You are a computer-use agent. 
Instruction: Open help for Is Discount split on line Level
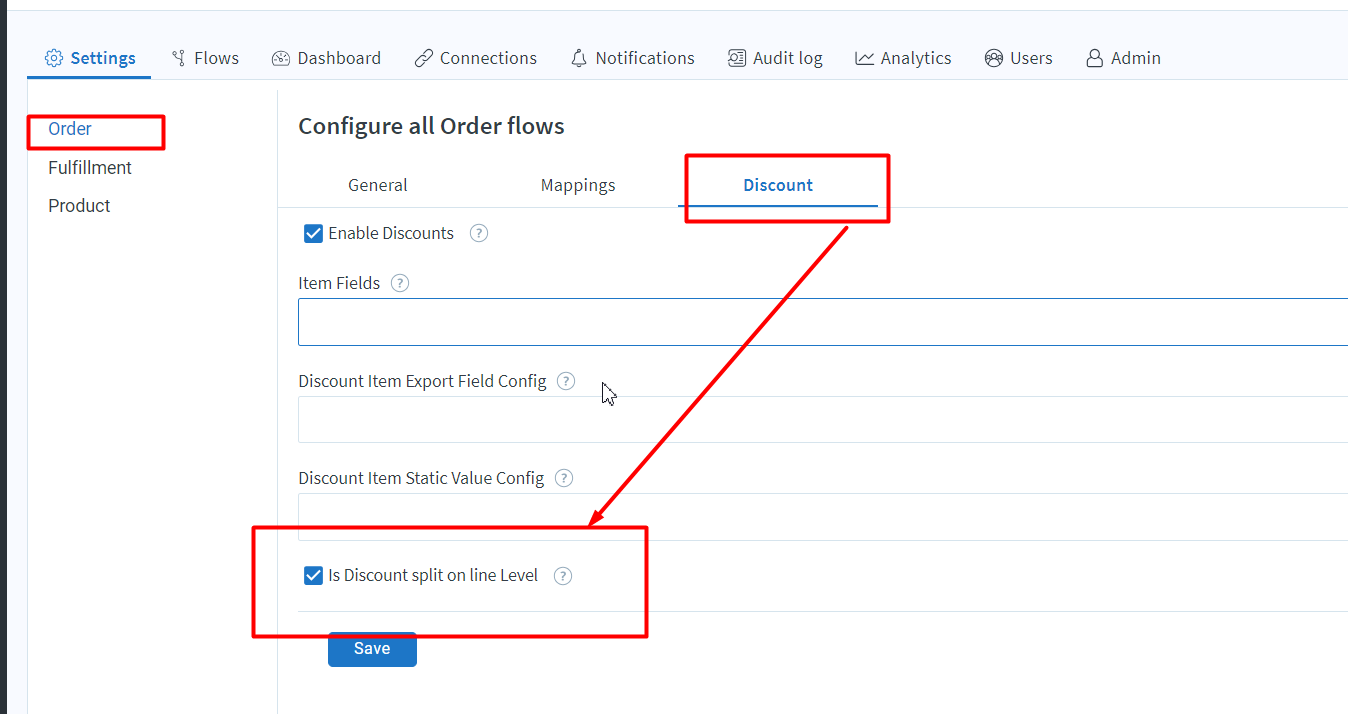[563, 576]
